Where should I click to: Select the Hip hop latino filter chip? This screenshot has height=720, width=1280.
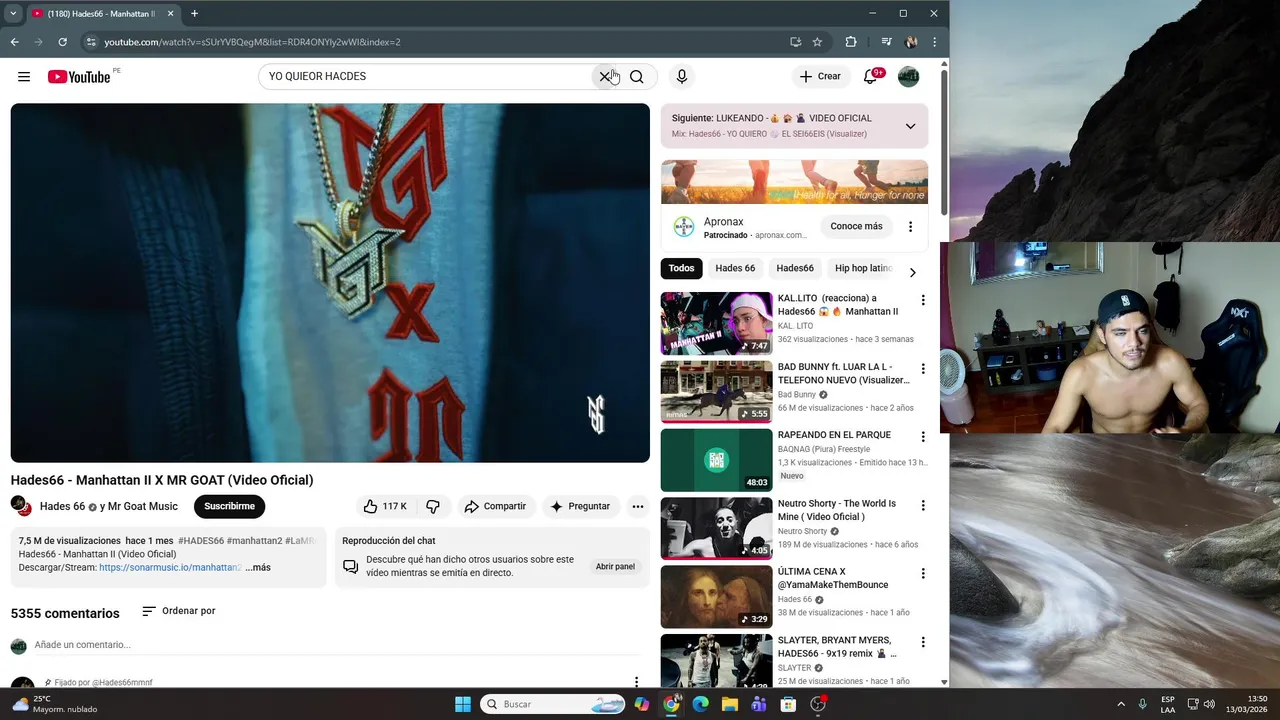tap(863, 268)
